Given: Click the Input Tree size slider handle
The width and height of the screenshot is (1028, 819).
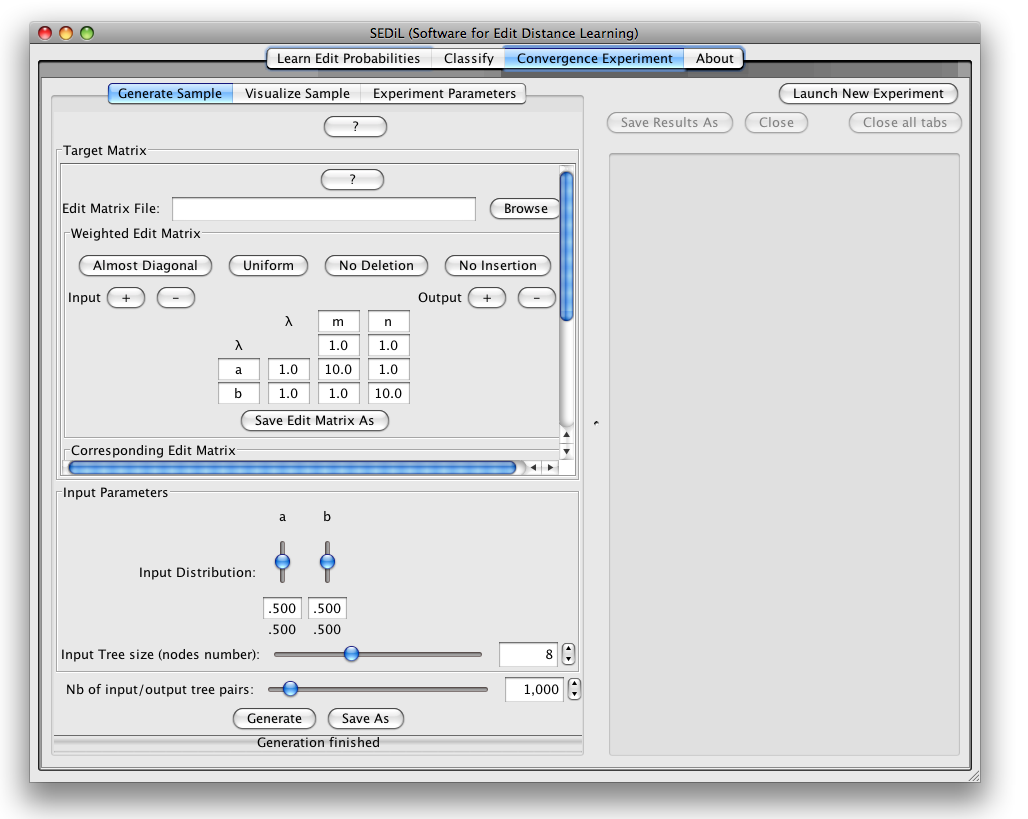Looking at the screenshot, I should [351, 654].
